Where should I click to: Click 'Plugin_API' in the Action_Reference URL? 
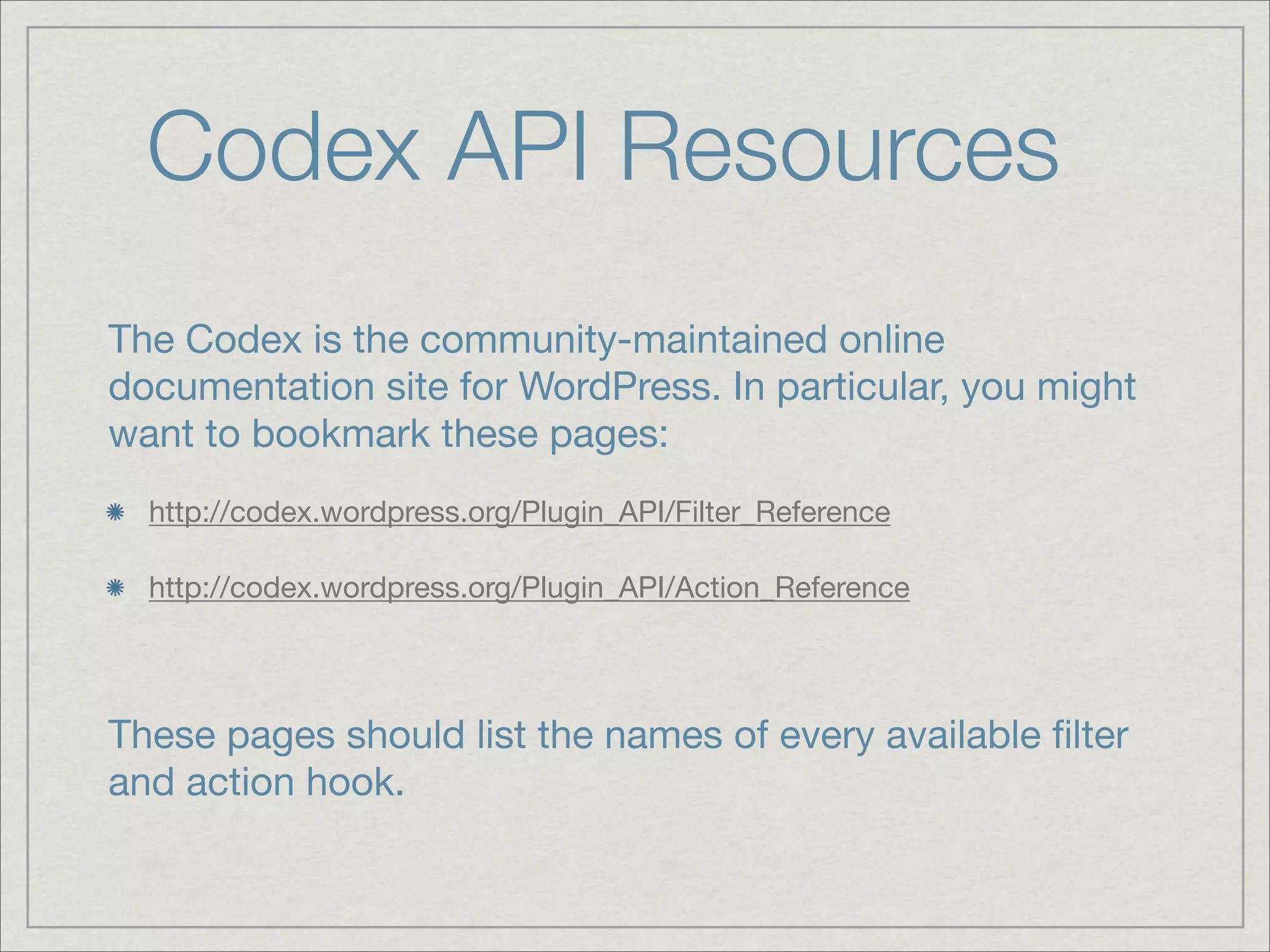tap(591, 588)
